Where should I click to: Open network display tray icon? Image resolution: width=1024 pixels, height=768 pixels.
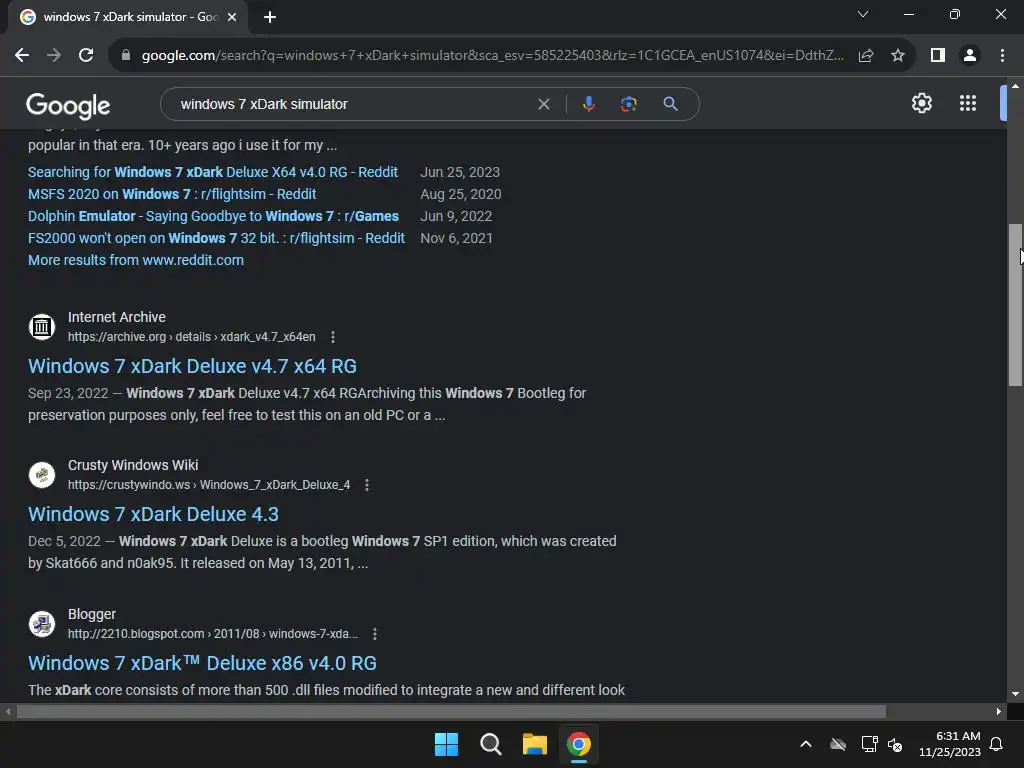[869, 744]
